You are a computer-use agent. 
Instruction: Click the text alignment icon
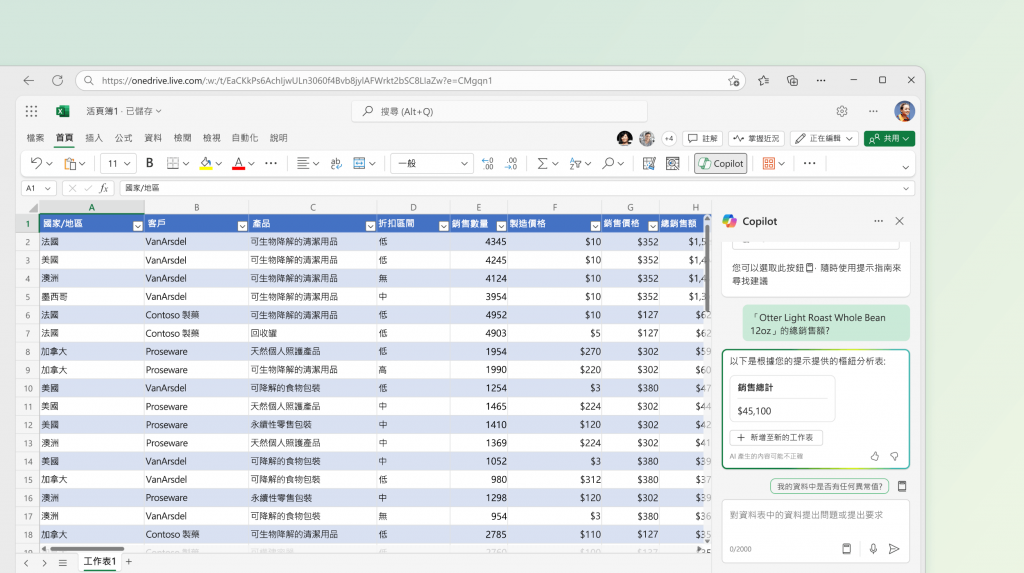click(302, 163)
